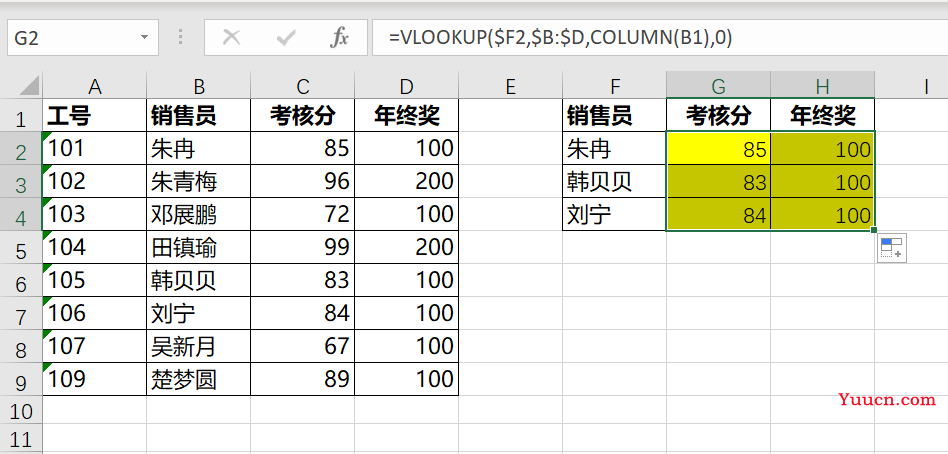Select cell with employee ID 109

click(x=94, y=378)
